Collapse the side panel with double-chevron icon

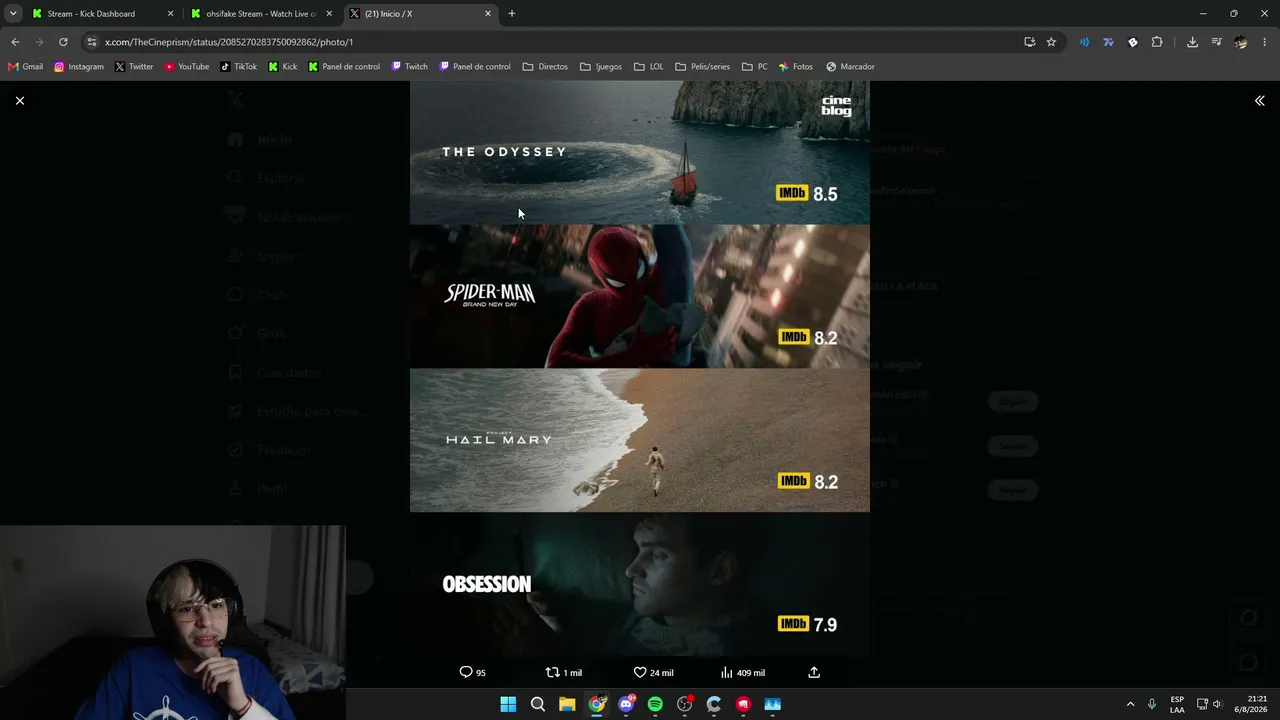[x=1259, y=101]
